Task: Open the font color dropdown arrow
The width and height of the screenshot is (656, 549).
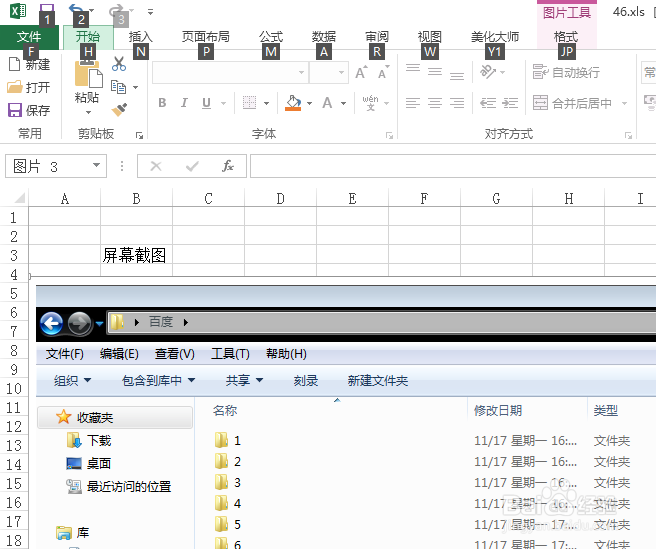Action: point(343,103)
